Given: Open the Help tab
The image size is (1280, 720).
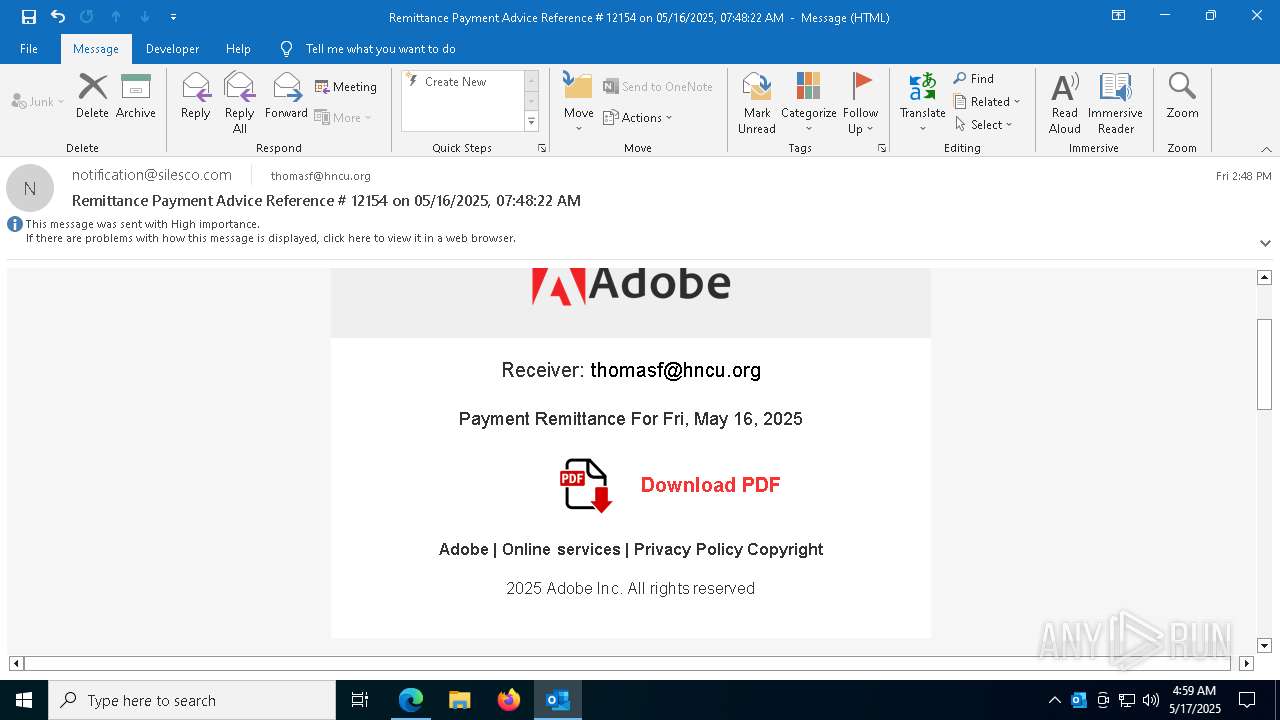Looking at the screenshot, I should [x=238, y=49].
